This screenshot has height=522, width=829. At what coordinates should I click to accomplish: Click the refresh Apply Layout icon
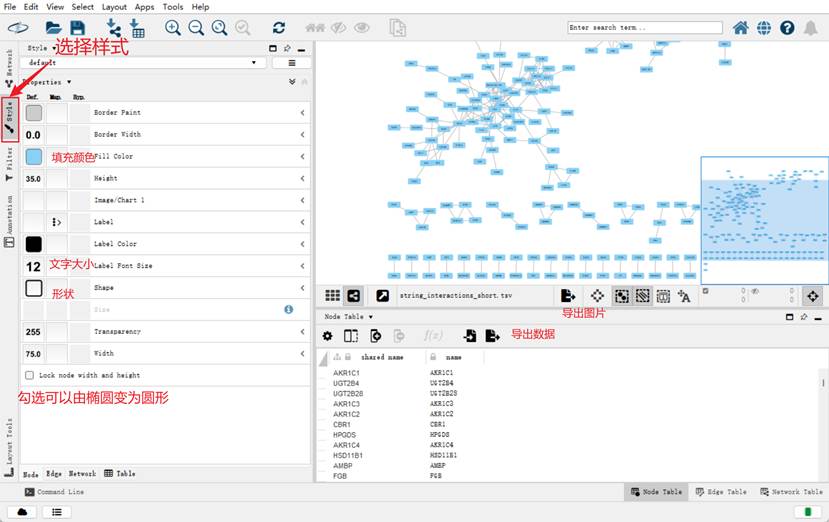click(279, 28)
